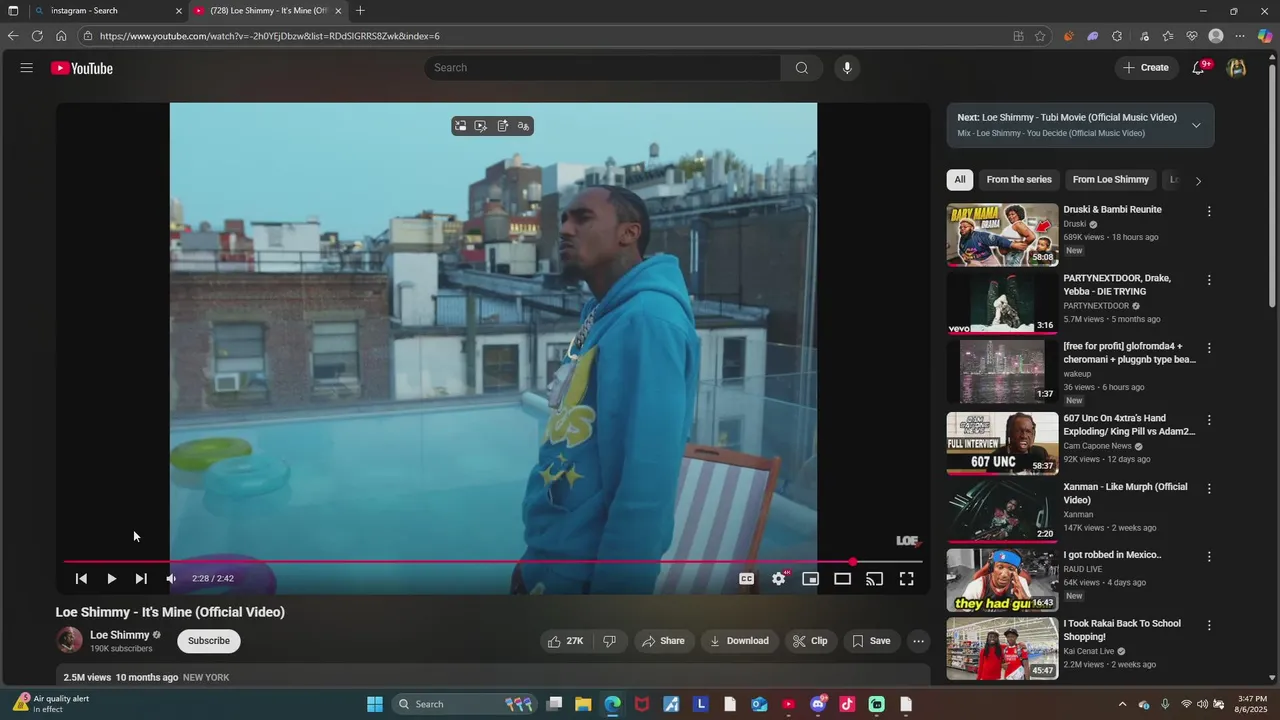This screenshot has height=720, width=1280.
Task: Open the YouTube account avatar menu
Action: point(1237,68)
